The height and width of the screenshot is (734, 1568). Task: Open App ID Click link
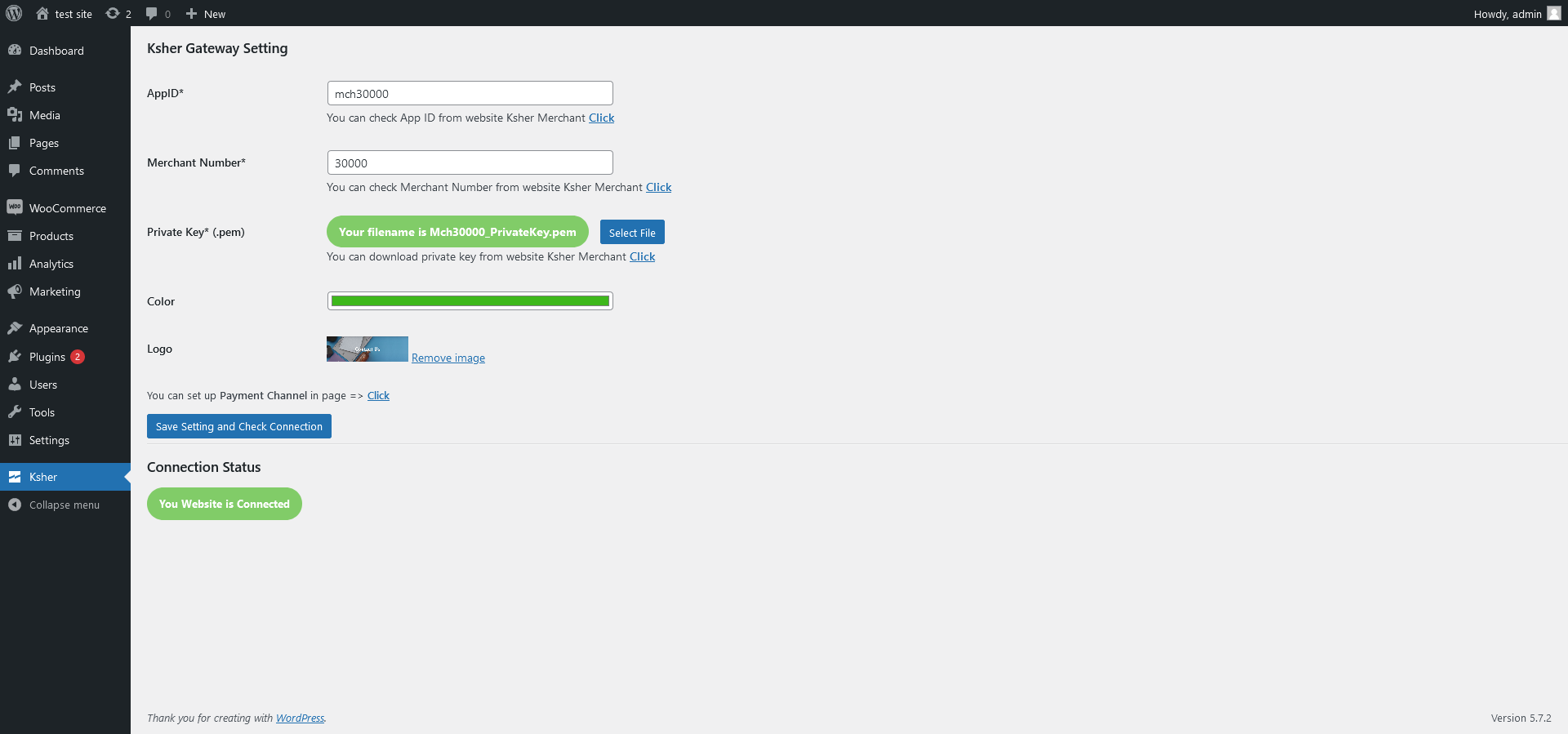point(602,118)
